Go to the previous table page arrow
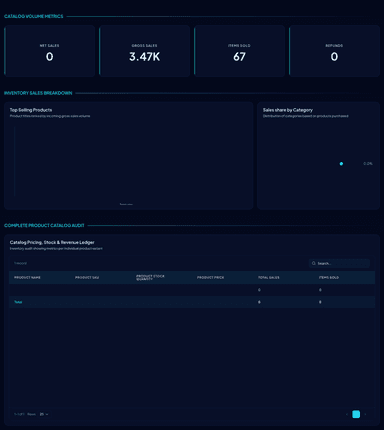Screen dimensions: 384x430 tap(347, 414)
